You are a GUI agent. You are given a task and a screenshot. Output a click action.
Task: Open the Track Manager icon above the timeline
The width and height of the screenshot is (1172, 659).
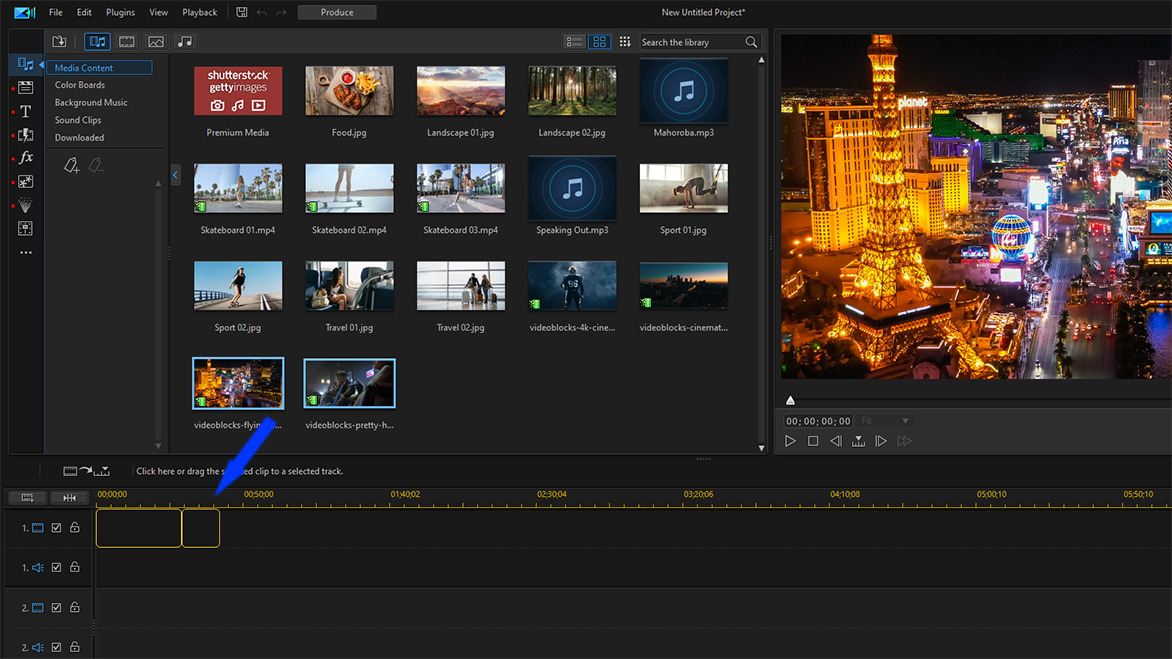click(26, 497)
